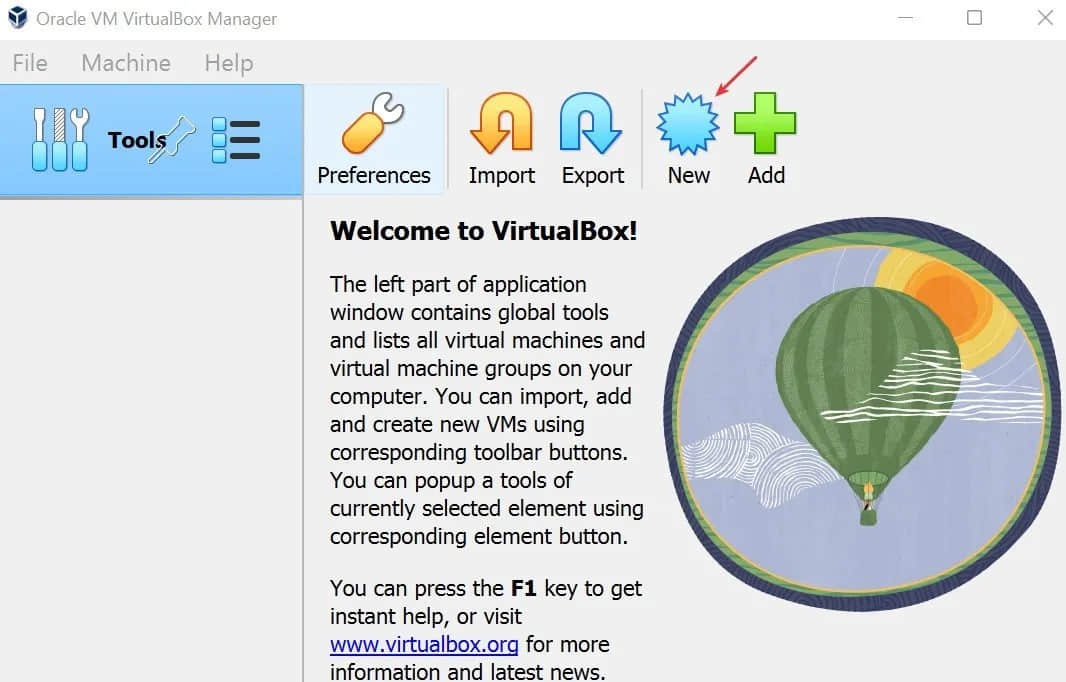The height and width of the screenshot is (682, 1066).
Task: Open the Help menu
Action: (228, 63)
